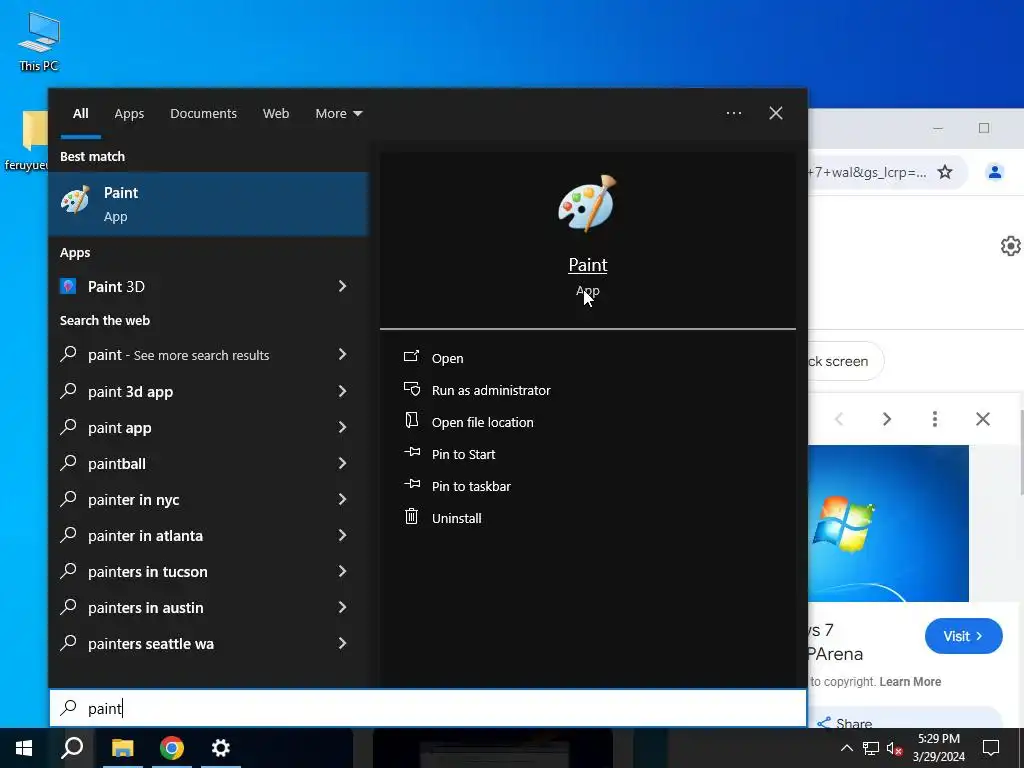Click the Pin to taskbar pin icon
The image size is (1024, 768).
point(412,484)
